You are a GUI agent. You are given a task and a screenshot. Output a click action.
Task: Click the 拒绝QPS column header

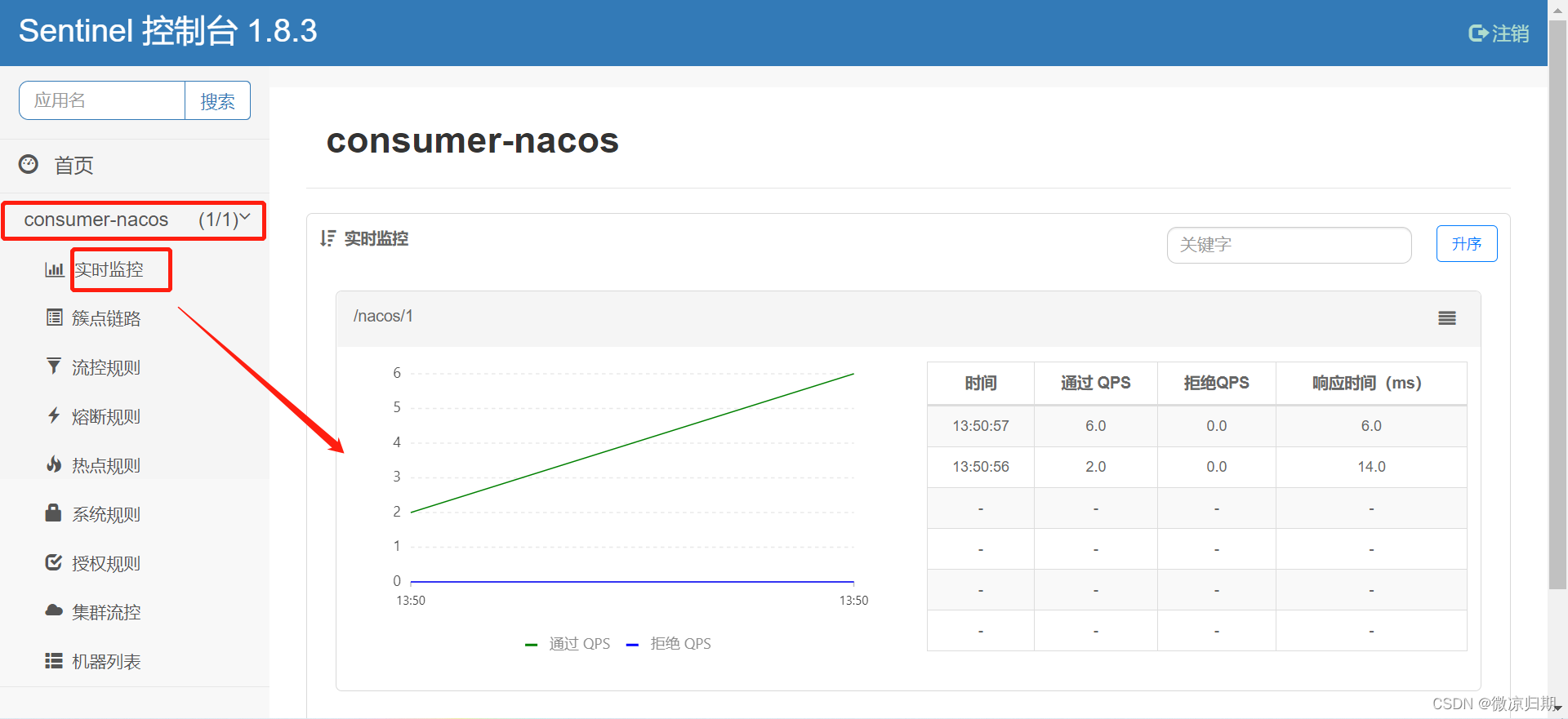[1216, 383]
